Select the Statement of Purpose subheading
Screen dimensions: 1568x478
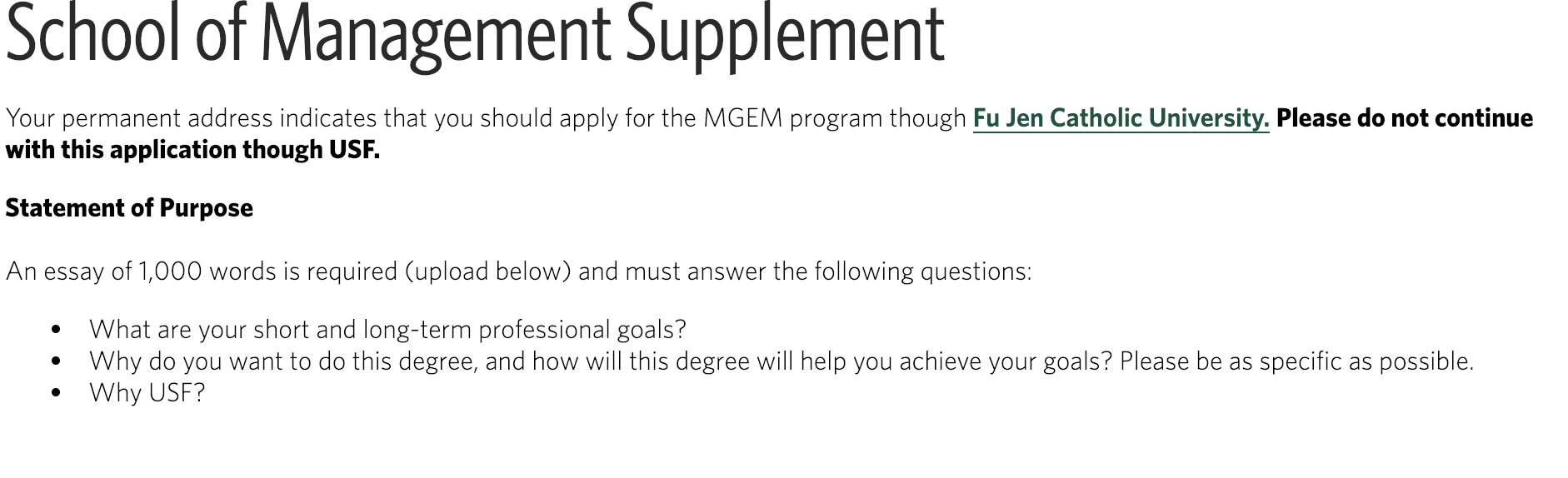point(129,208)
